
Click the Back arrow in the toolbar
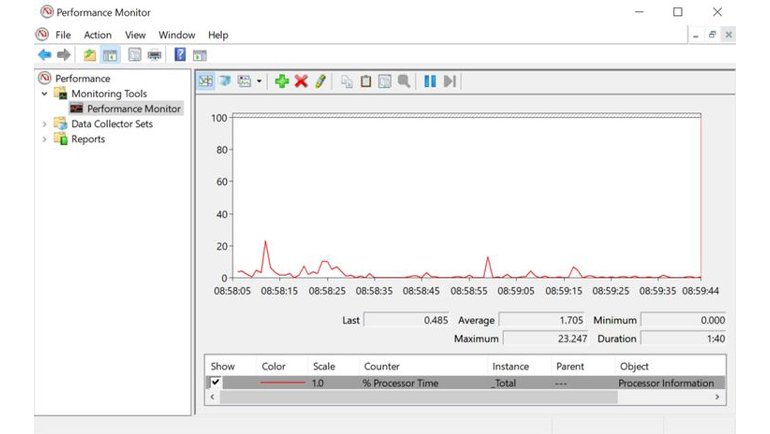click(45, 54)
